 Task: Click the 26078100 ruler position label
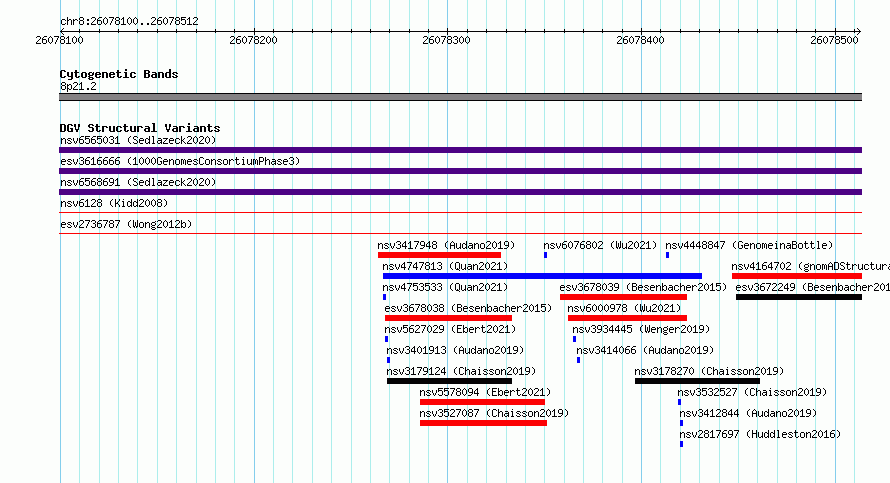59,40
